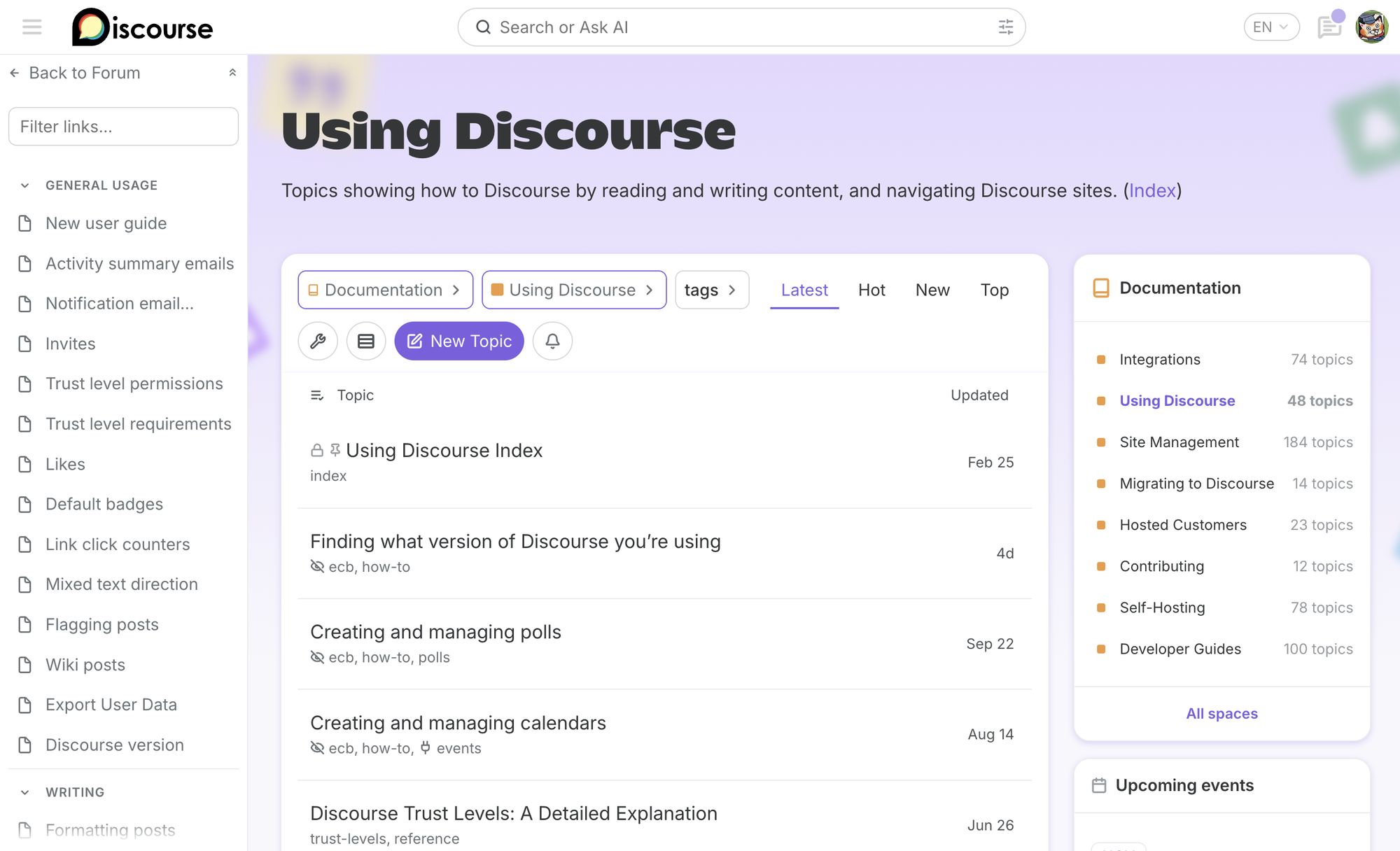
Task: Click the document icon beside Likes
Action: 25,464
